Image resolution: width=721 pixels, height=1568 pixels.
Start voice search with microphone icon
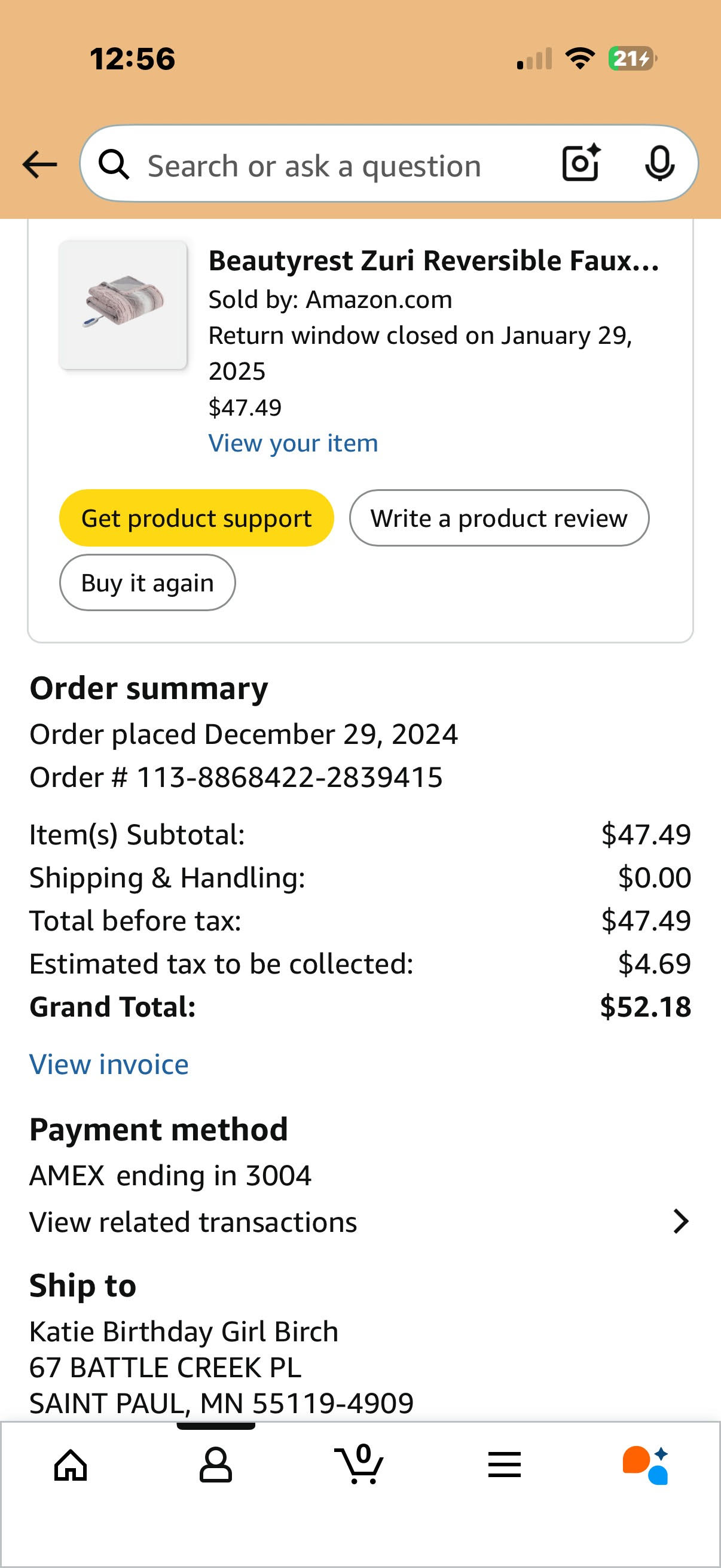[x=659, y=163]
